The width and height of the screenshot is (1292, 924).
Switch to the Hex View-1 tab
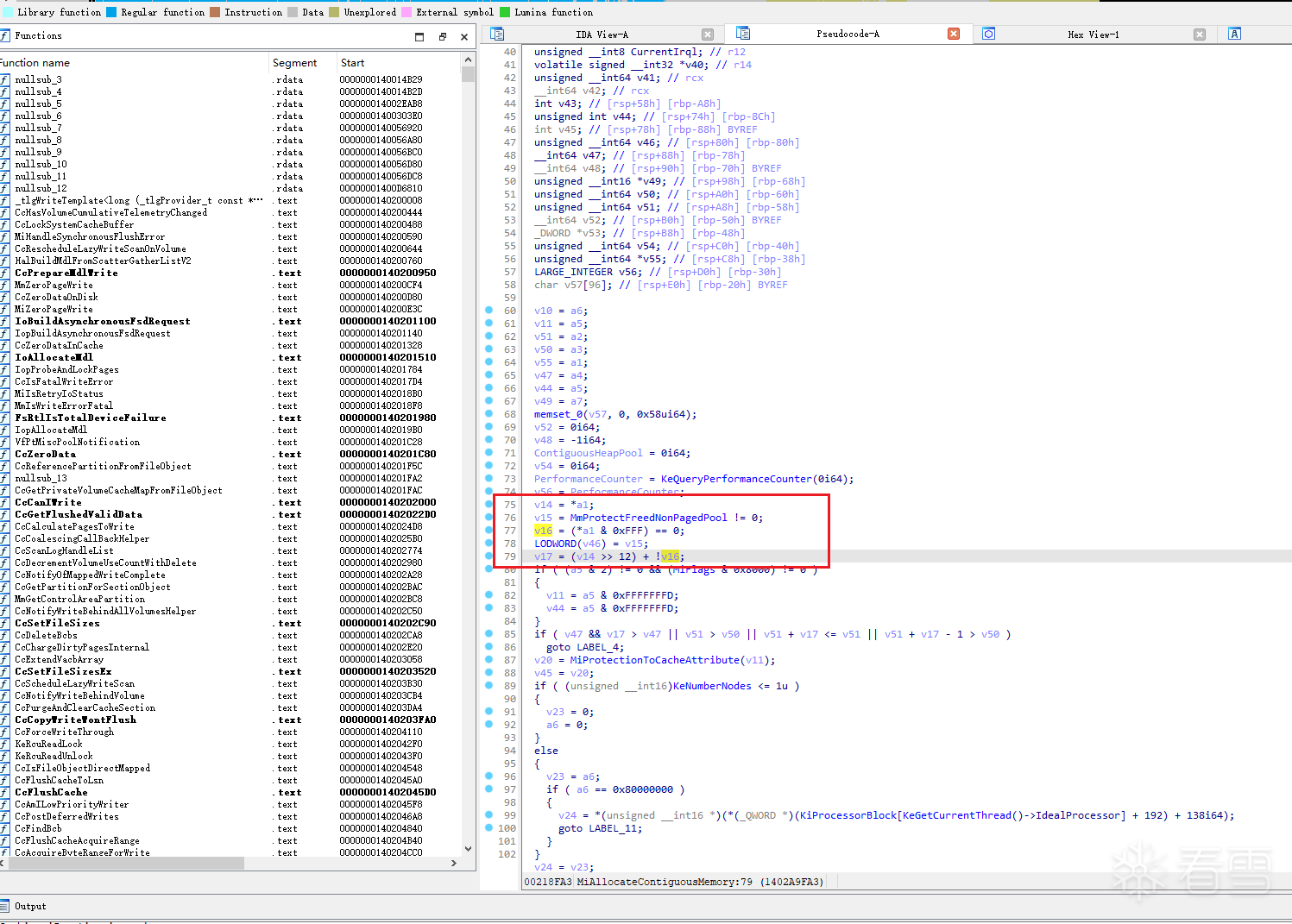pyautogui.click(x=1093, y=35)
